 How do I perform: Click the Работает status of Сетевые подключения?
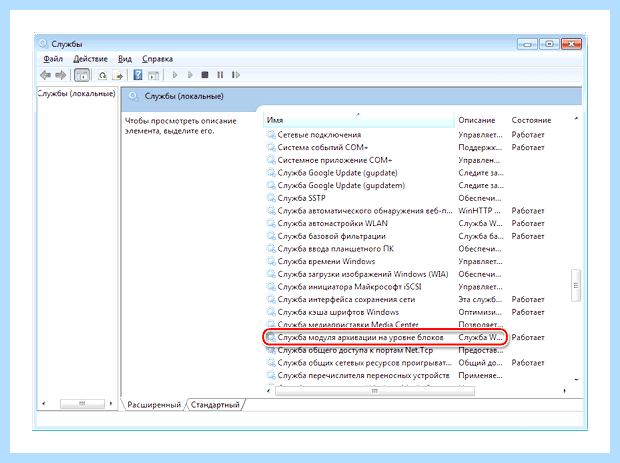[528, 135]
